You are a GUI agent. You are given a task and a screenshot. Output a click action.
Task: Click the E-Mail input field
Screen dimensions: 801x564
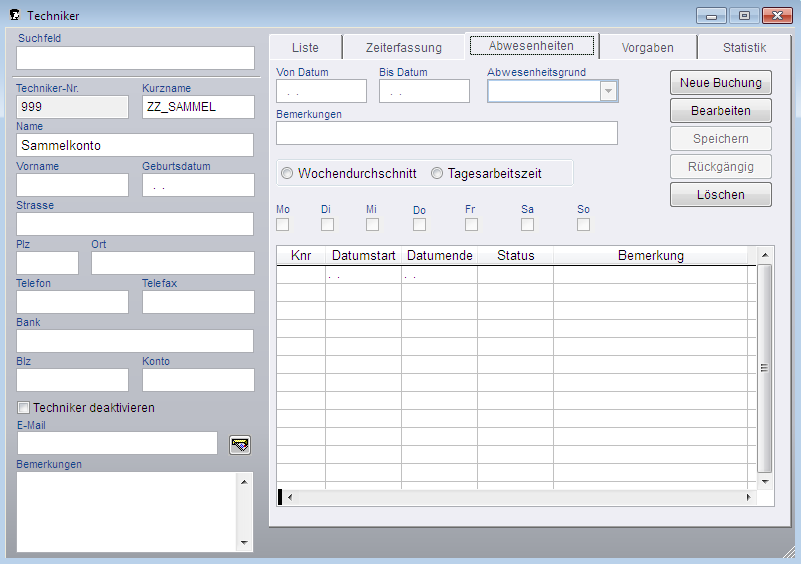pos(117,443)
